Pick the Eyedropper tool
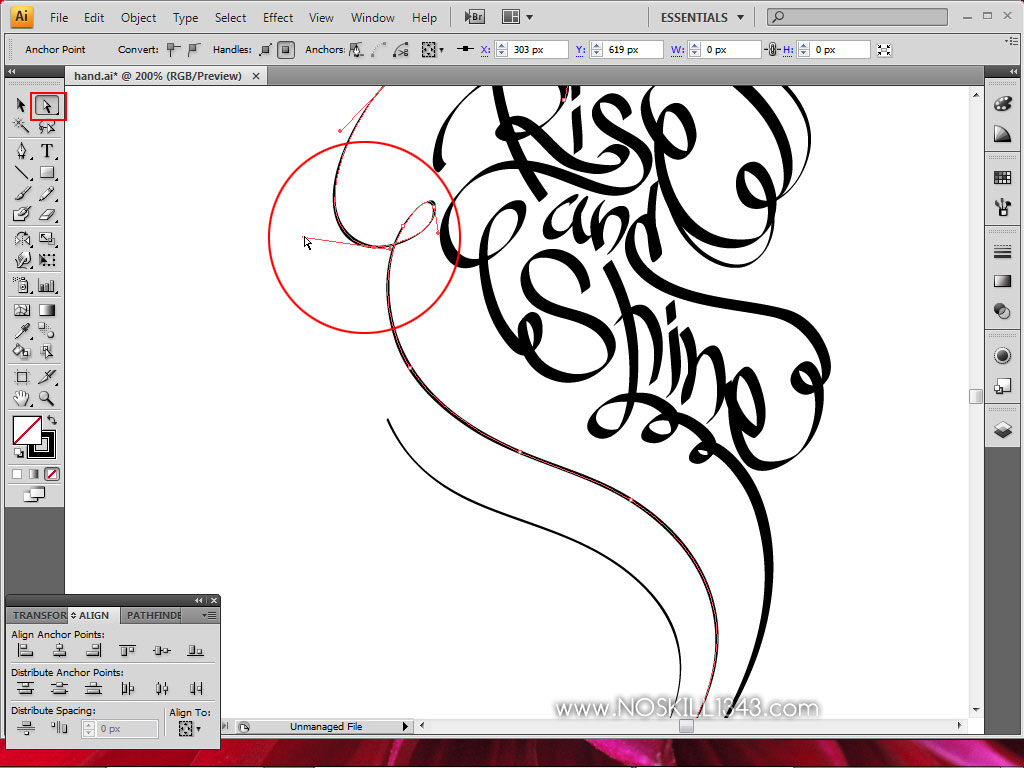 coord(22,330)
